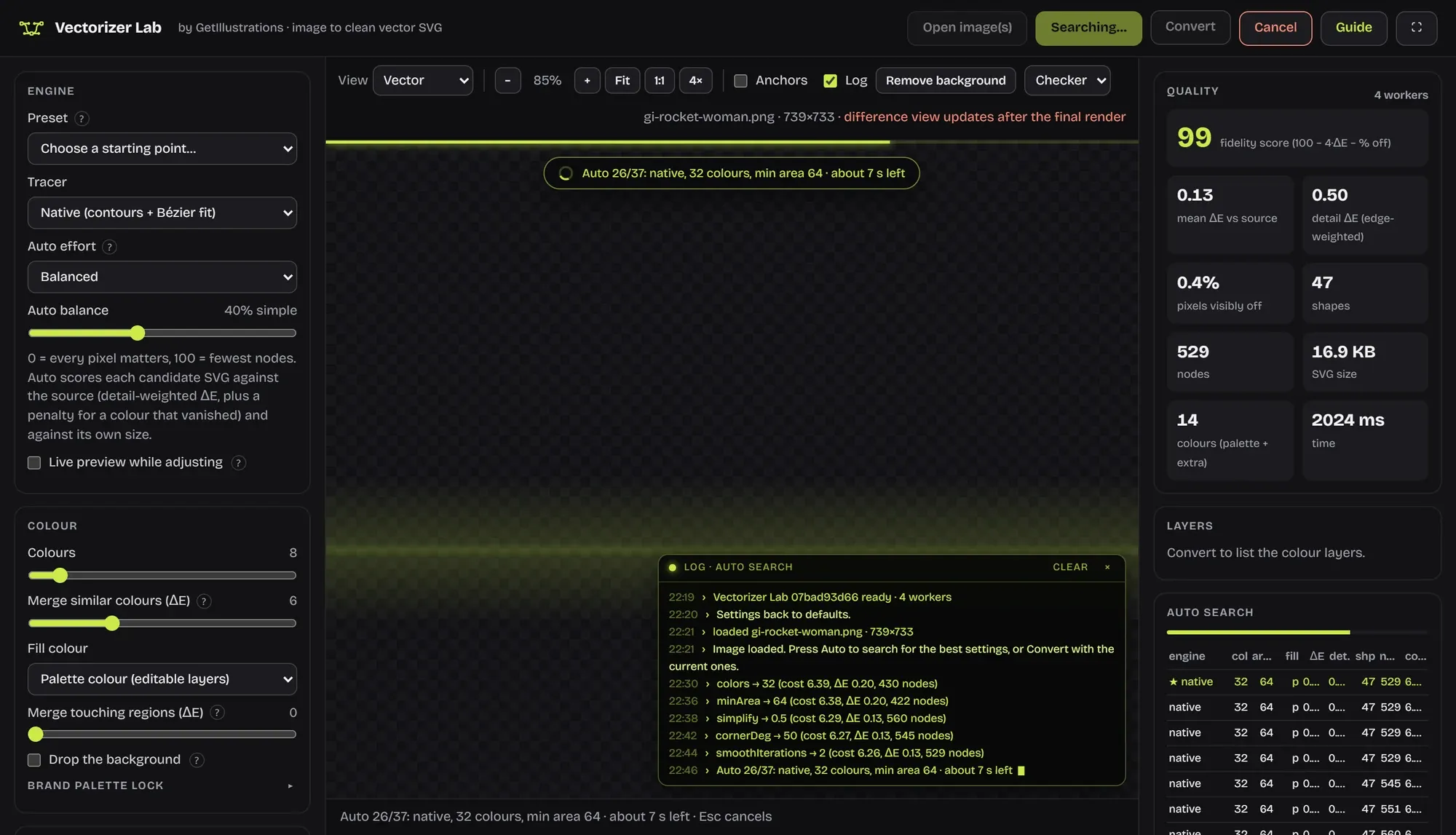
Task: Open the Checker background dropdown
Action: point(1067,81)
